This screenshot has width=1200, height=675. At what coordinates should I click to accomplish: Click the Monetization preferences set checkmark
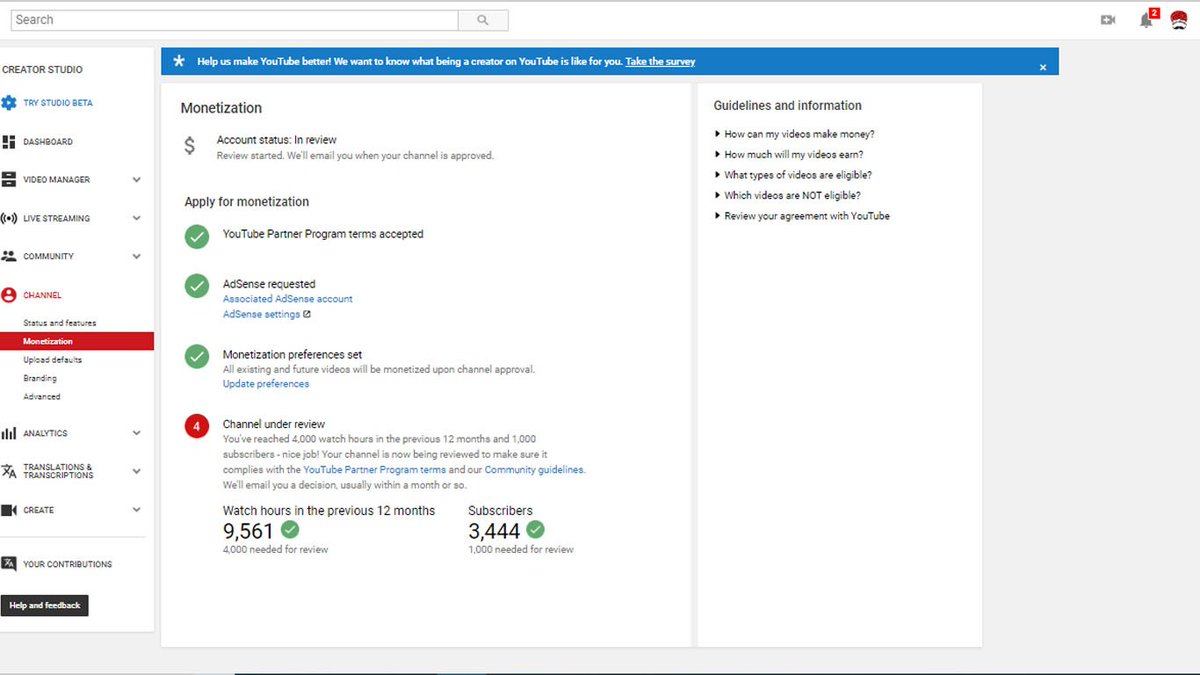click(197, 356)
